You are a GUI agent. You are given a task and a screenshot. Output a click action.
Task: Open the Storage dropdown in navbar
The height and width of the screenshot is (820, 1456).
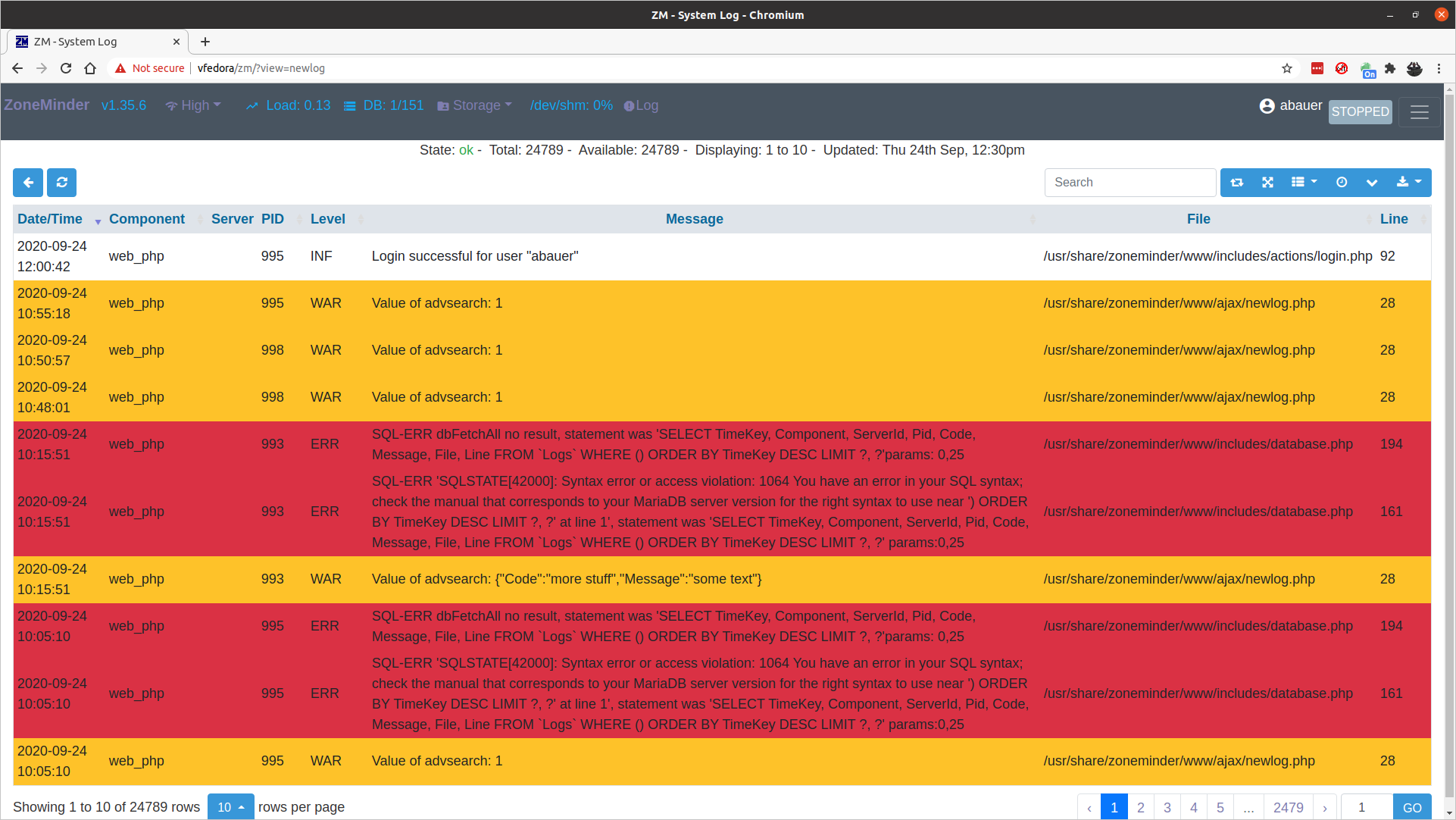point(475,106)
